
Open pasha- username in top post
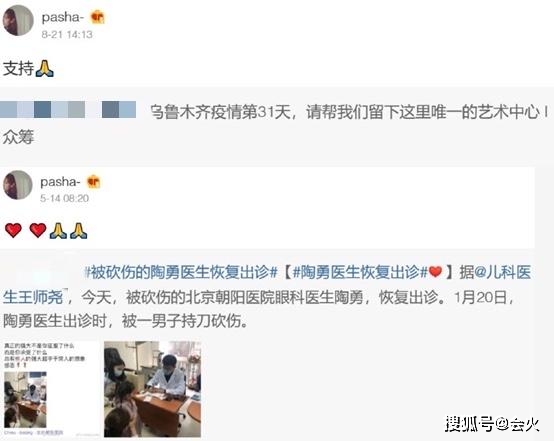(63, 17)
